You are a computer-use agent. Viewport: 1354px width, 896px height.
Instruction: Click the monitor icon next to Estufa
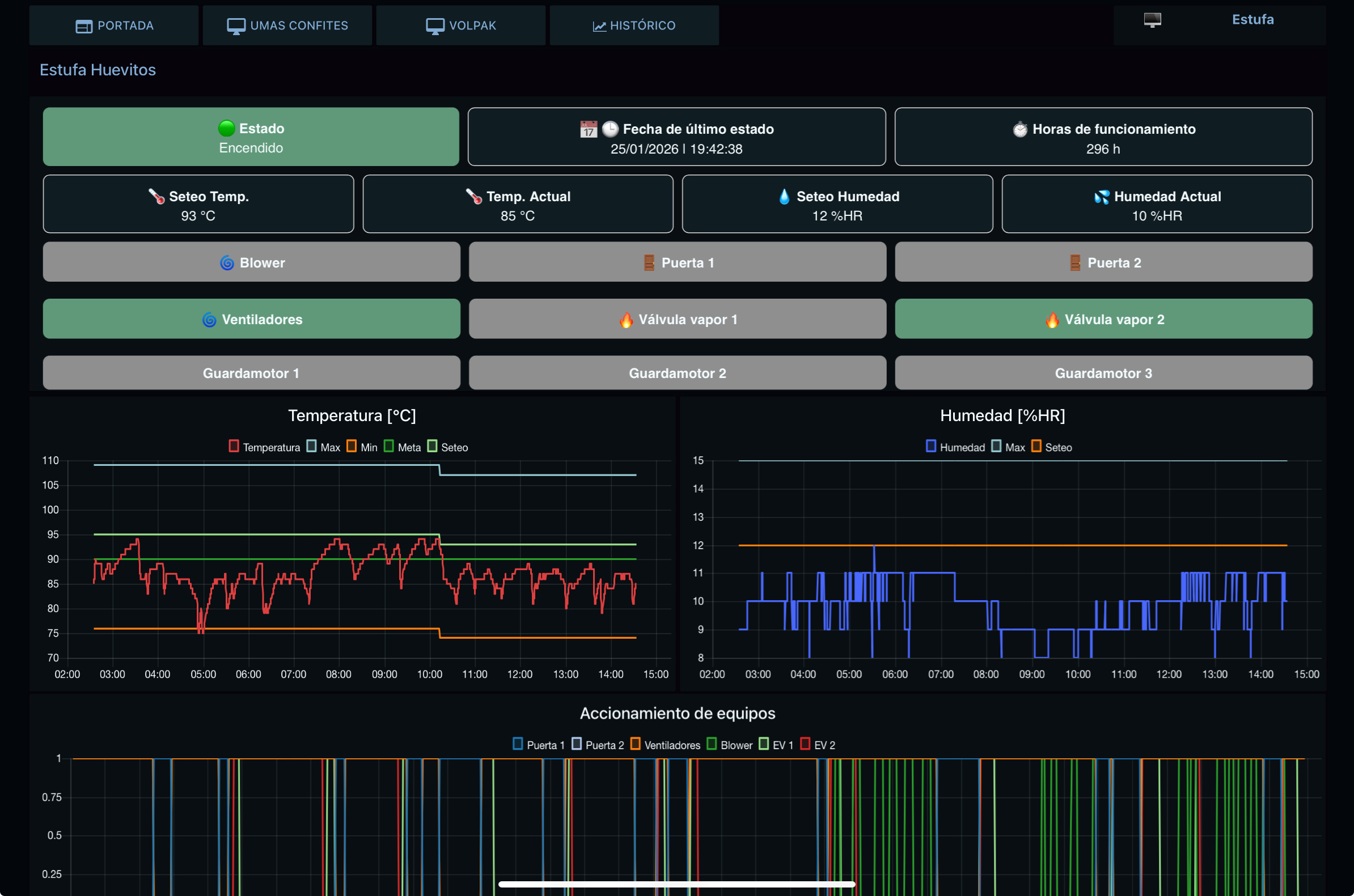coord(1152,20)
